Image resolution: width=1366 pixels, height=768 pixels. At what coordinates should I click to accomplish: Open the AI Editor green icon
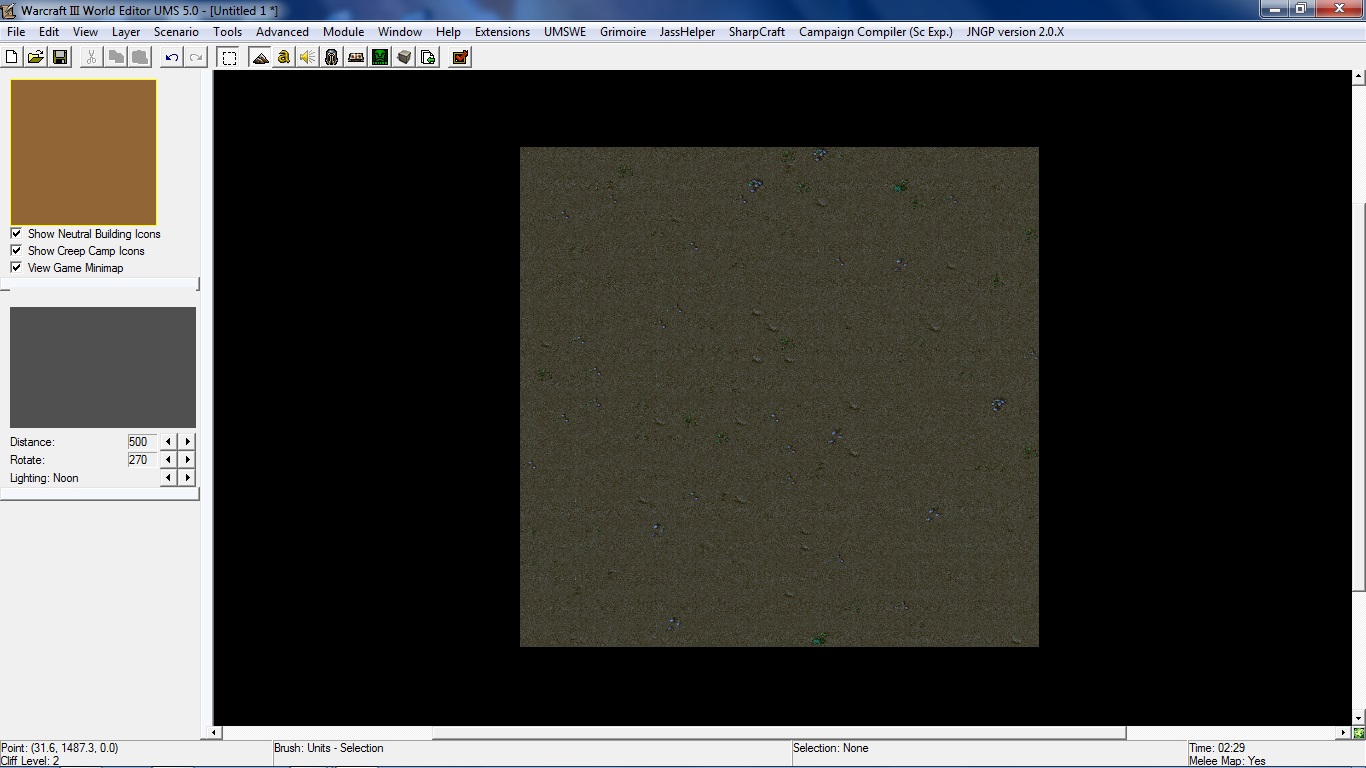[x=380, y=57]
